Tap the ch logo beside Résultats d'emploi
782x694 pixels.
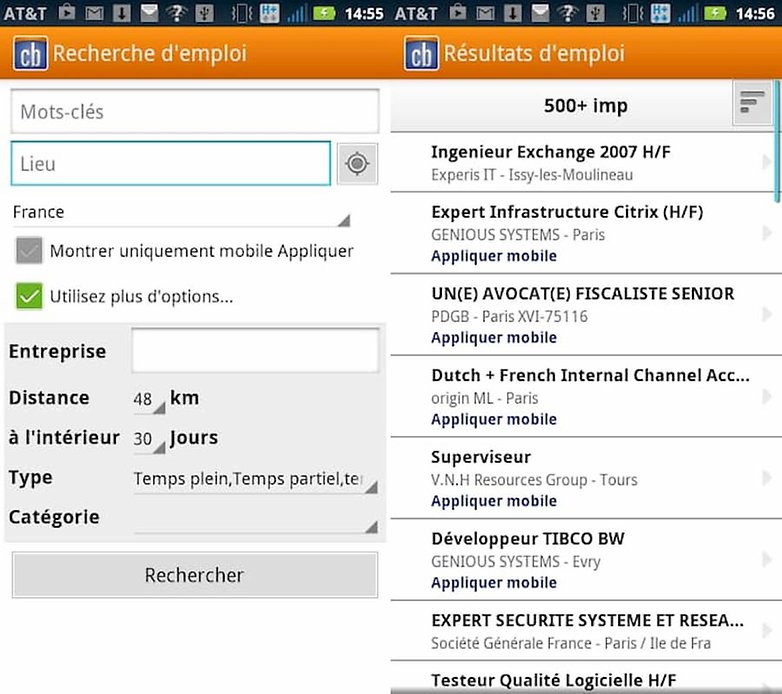coord(421,53)
